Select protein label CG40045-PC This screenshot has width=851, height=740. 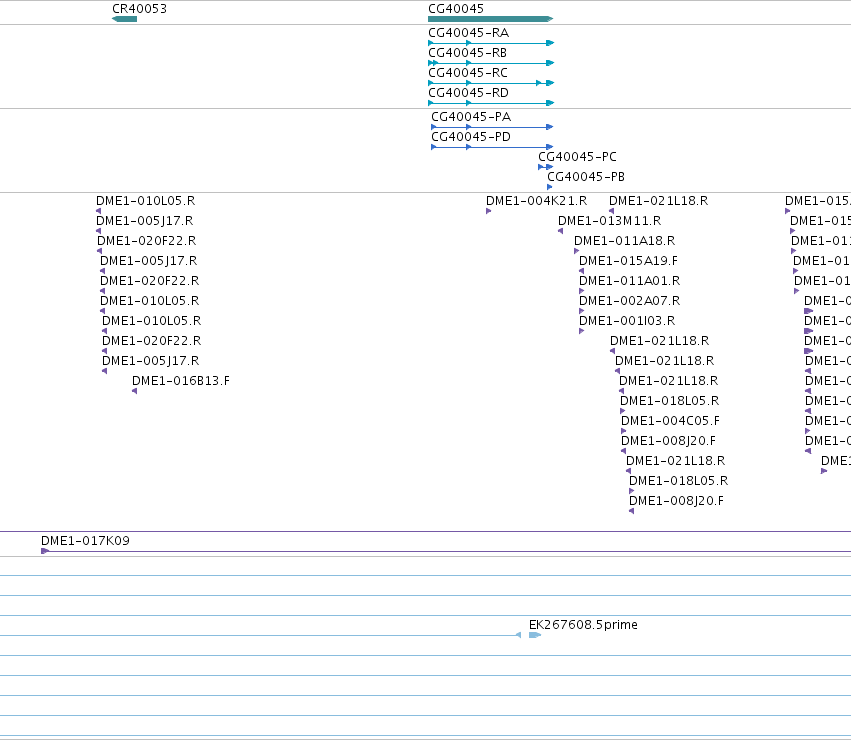(x=577, y=157)
